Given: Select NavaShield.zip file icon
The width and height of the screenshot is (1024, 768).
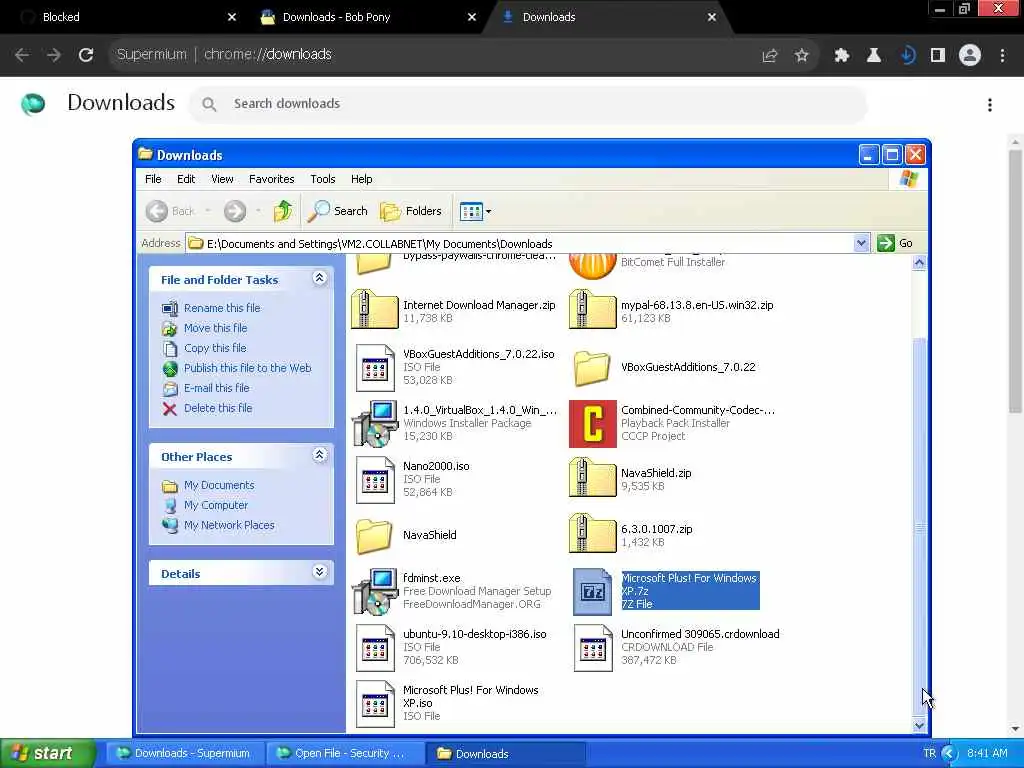Looking at the screenshot, I should (x=592, y=479).
